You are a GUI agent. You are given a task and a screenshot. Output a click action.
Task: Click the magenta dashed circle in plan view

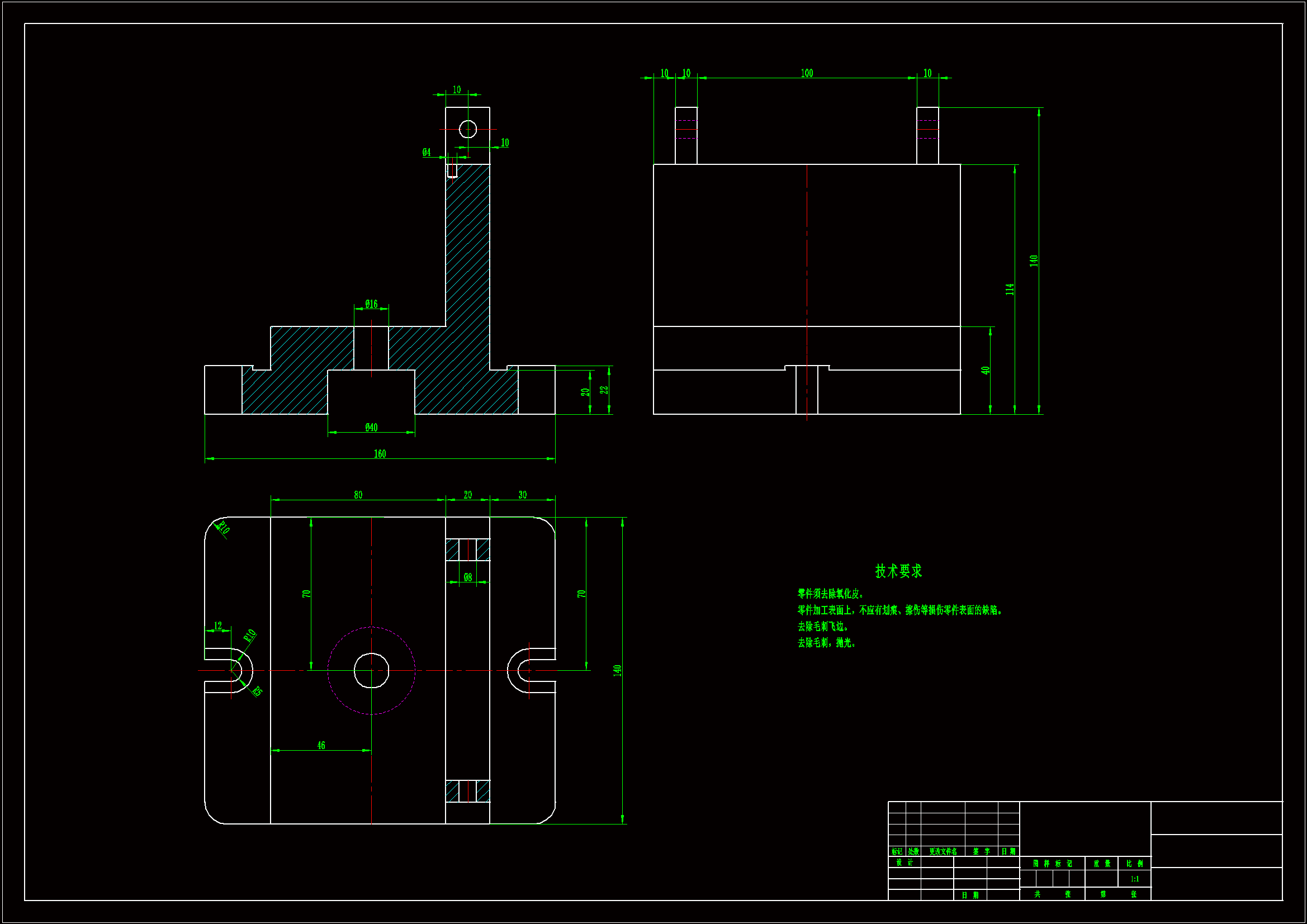click(x=402, y=640)
